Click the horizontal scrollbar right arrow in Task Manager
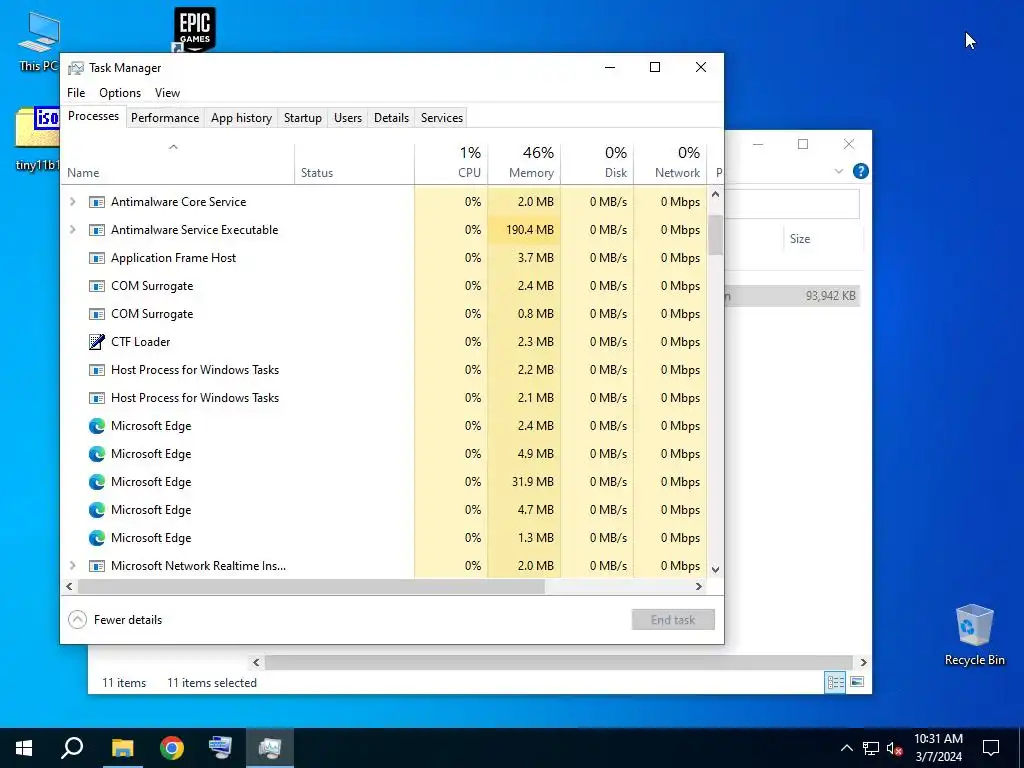The image size is (1024, 768). (x=699, y=586)
